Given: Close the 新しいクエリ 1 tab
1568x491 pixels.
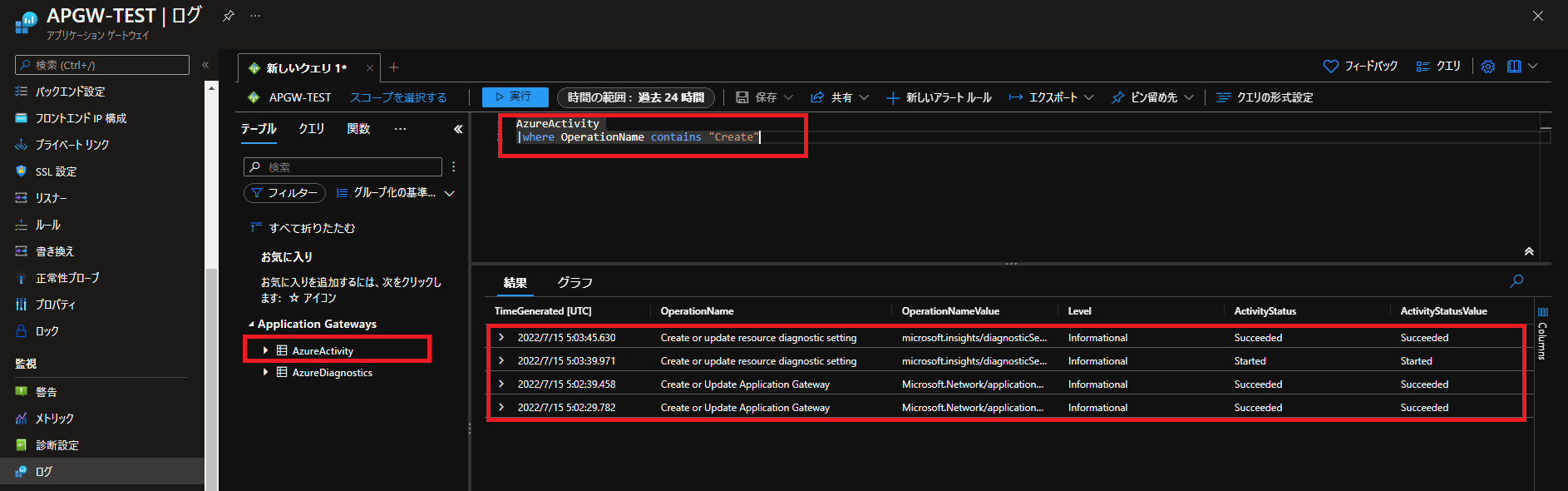Looking at the screenshot, I should tap(370, 68).
